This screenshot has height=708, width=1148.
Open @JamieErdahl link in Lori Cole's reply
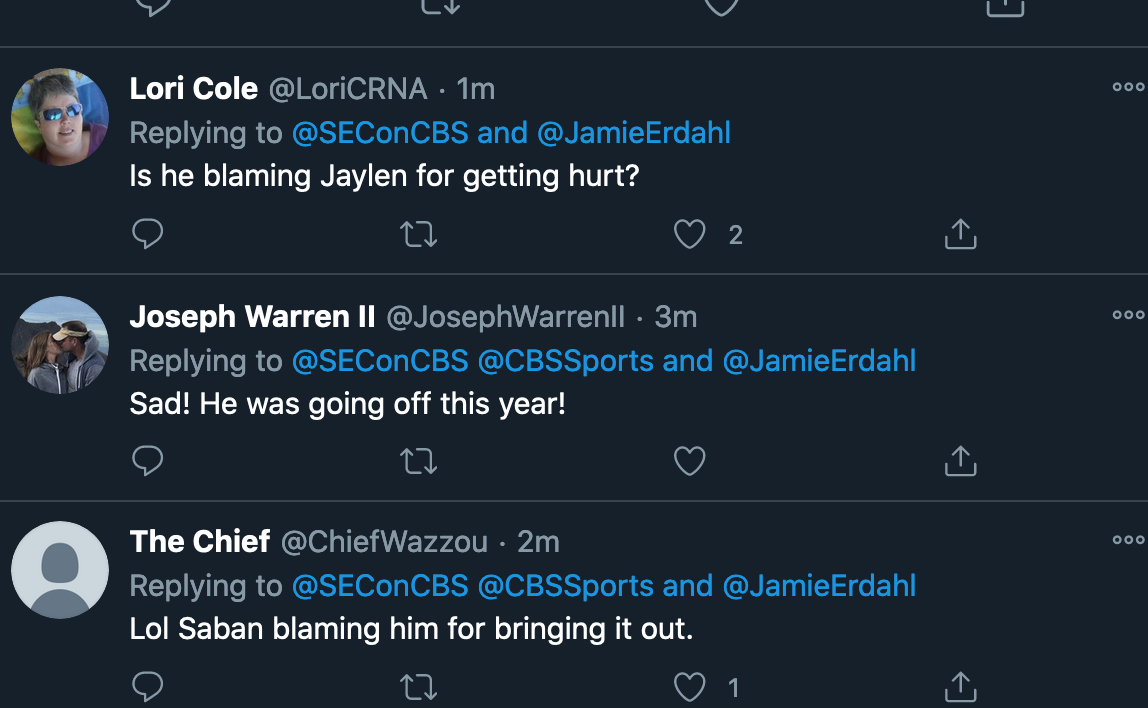pos(633,133)
